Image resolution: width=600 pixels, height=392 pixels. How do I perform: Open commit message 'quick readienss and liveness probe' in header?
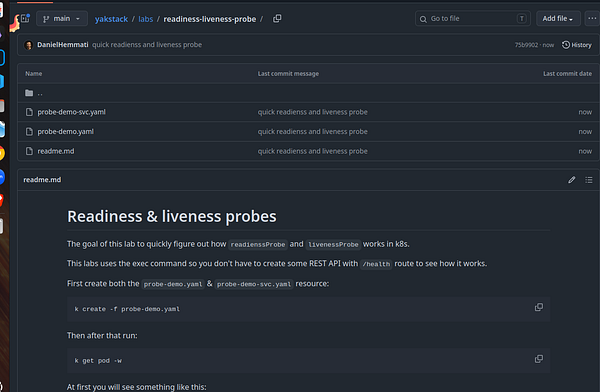click(147, 45)
